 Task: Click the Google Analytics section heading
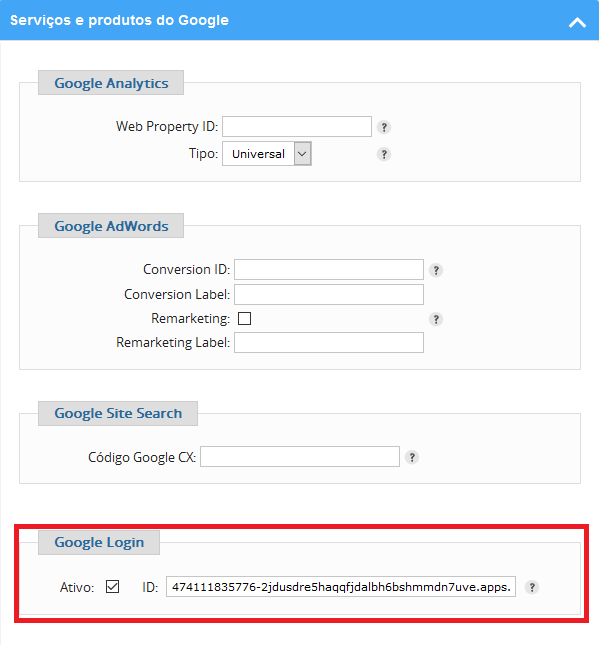tap(111, 83)
